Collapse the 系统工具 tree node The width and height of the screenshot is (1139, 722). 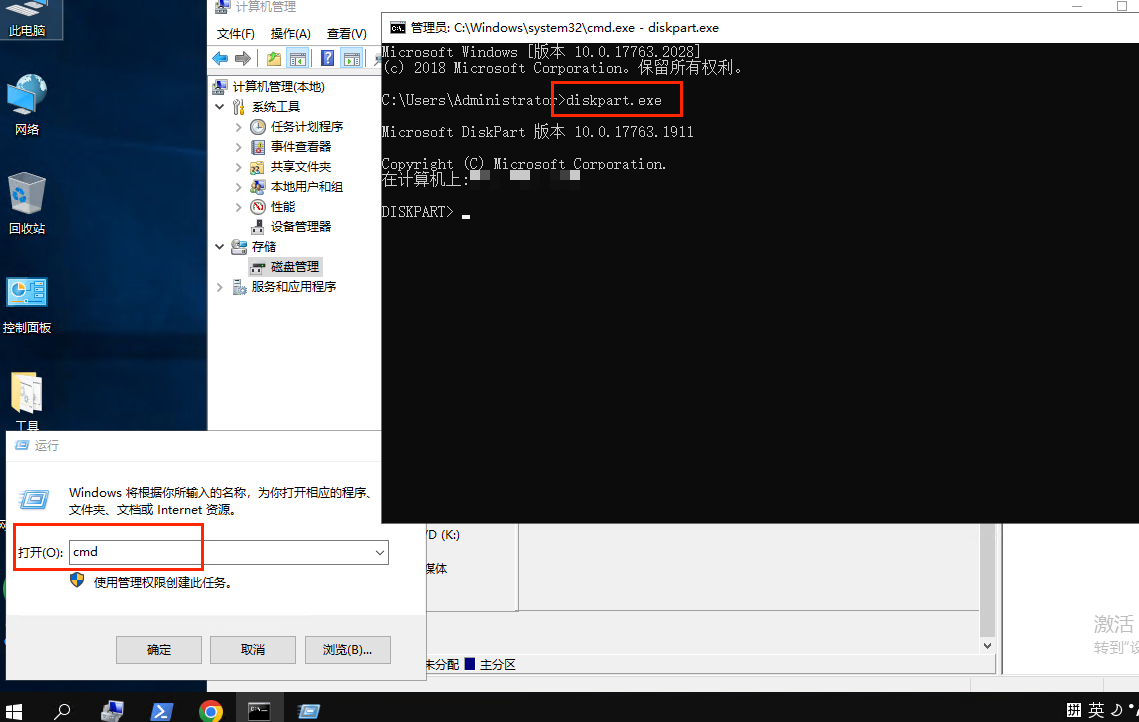(221, 107)
